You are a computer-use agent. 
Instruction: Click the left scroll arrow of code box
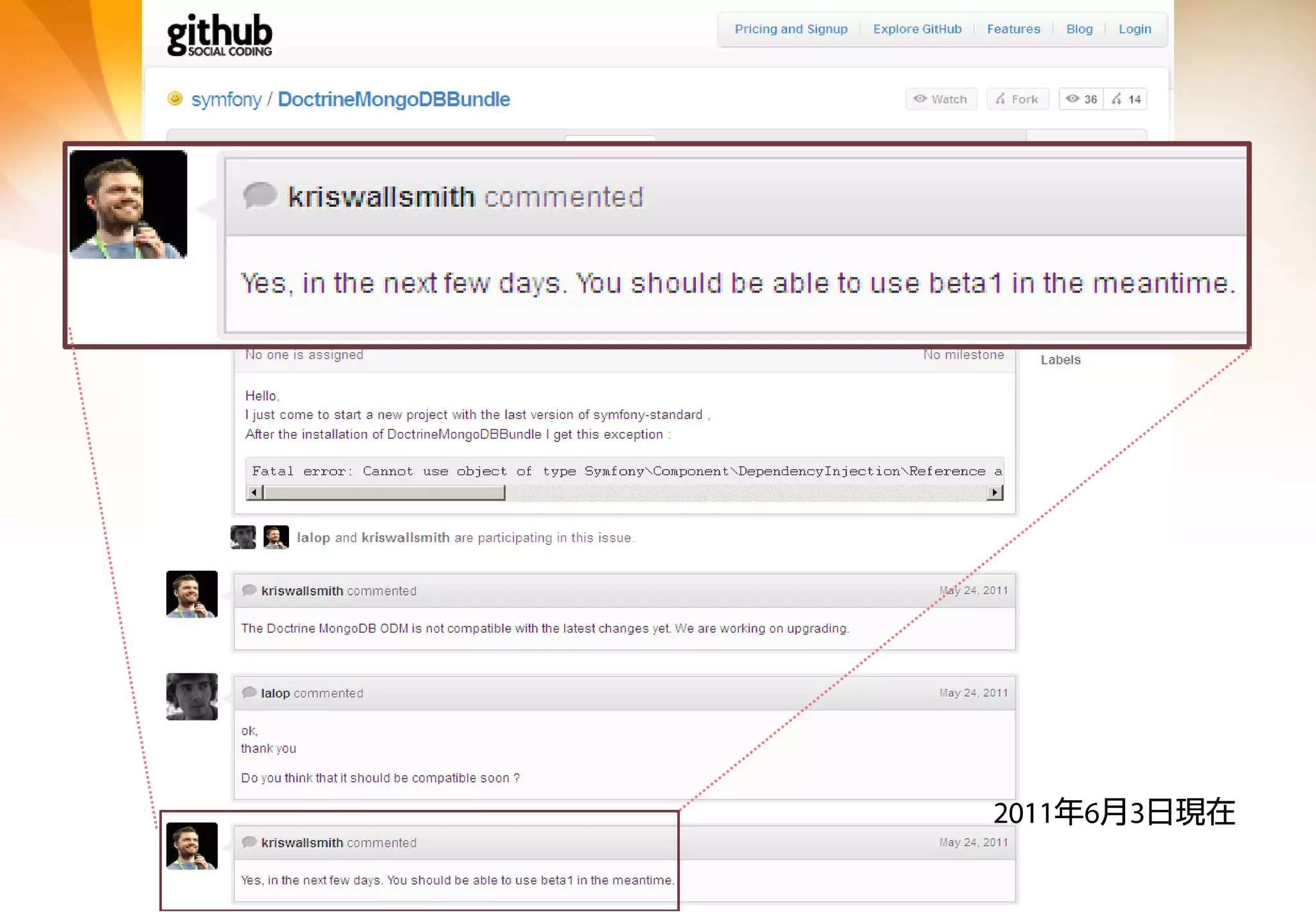pos(254,492)
